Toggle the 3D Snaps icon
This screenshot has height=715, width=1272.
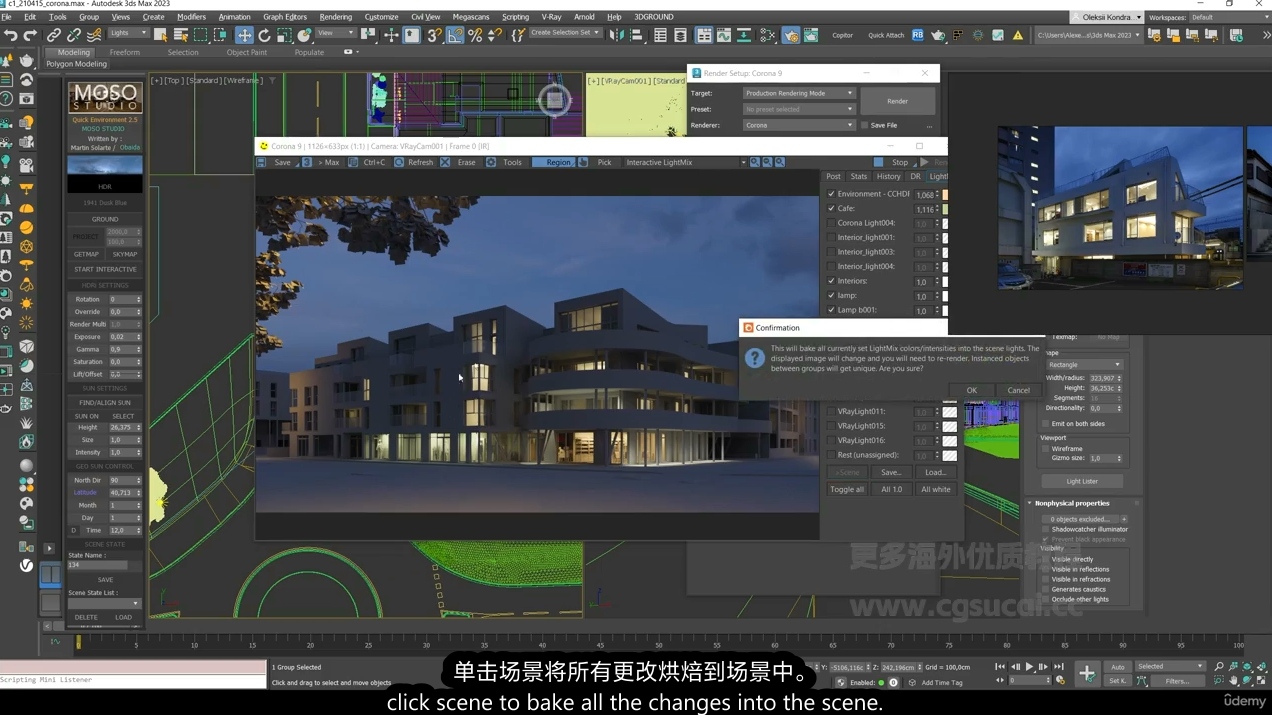[434, 35]
